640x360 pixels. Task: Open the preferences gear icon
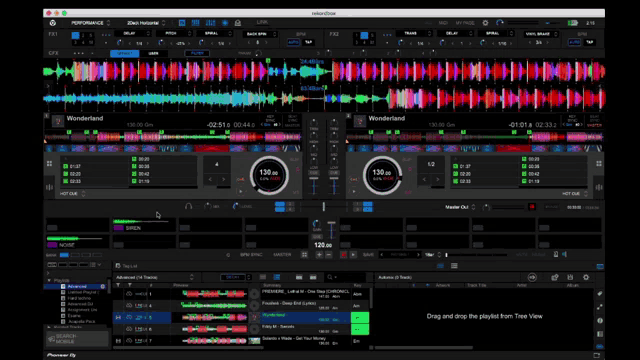(x=485, y=23)
